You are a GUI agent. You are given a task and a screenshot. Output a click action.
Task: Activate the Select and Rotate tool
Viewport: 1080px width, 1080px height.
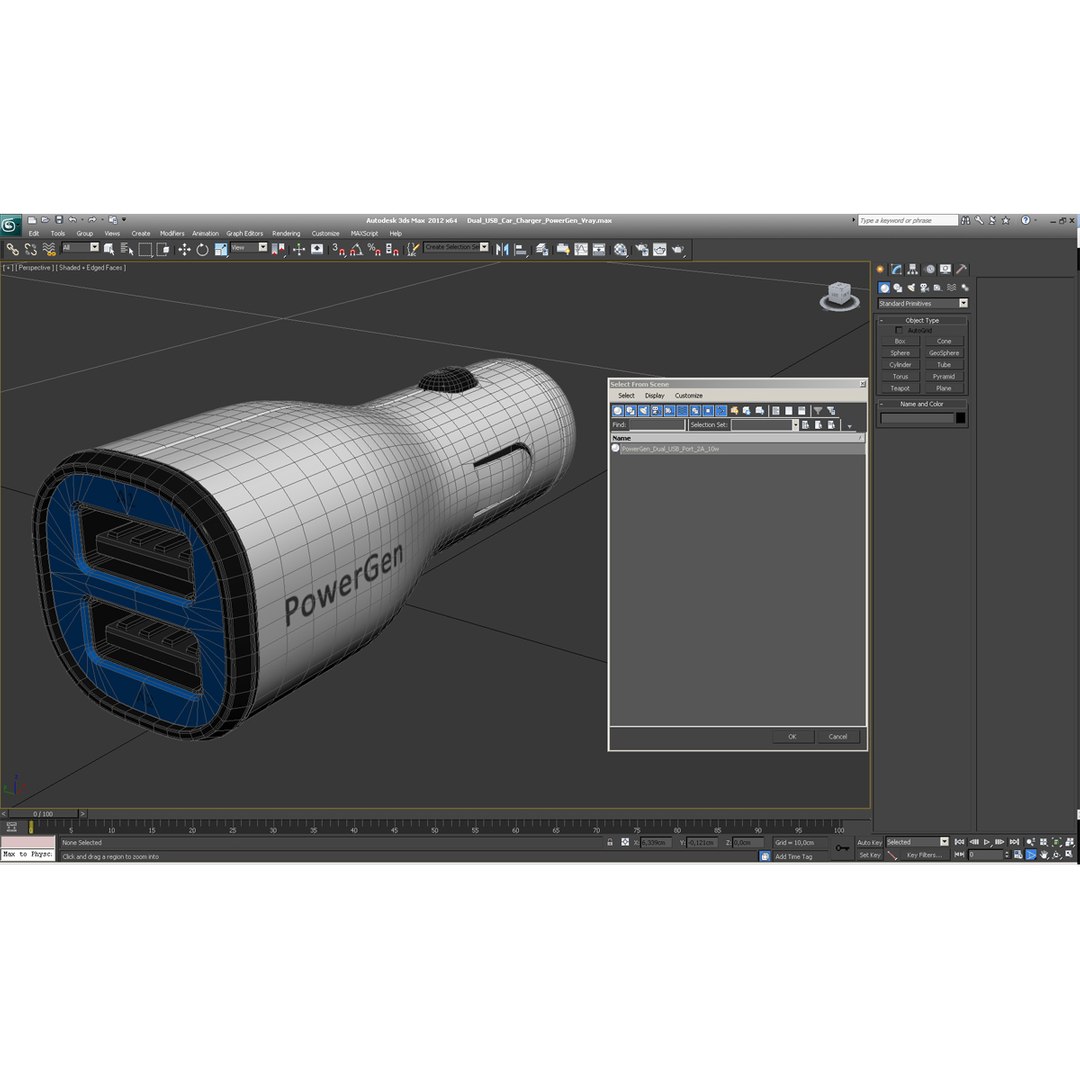point(202,249)
